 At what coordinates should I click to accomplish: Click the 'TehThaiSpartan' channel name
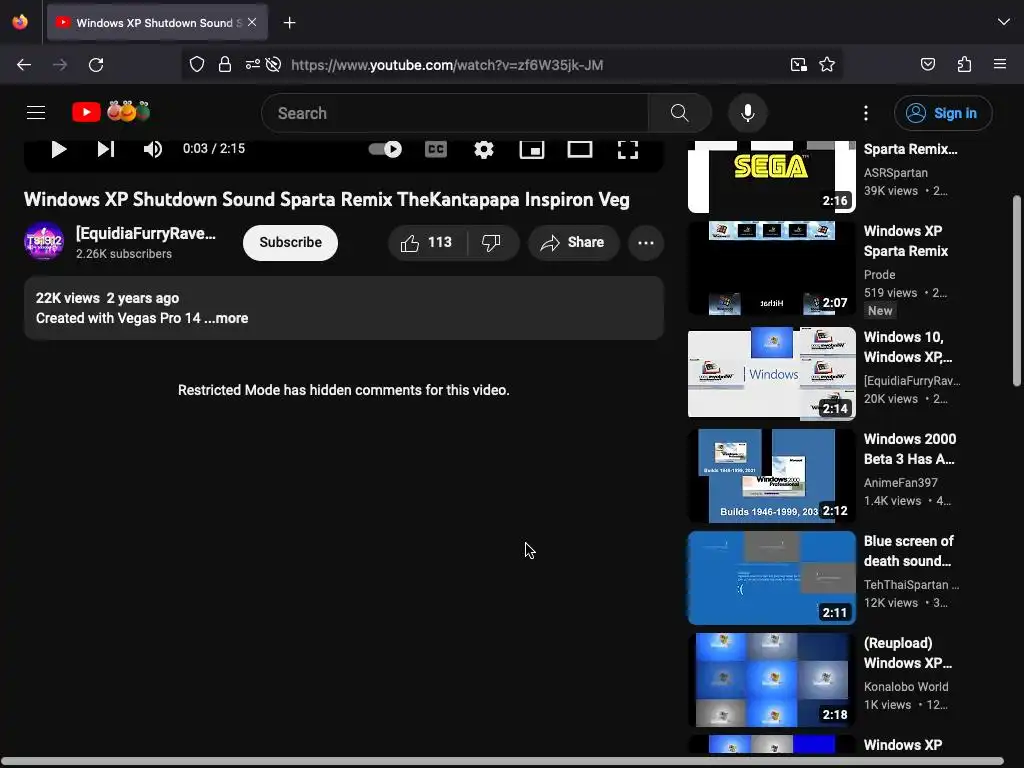[x=911, y=584]
